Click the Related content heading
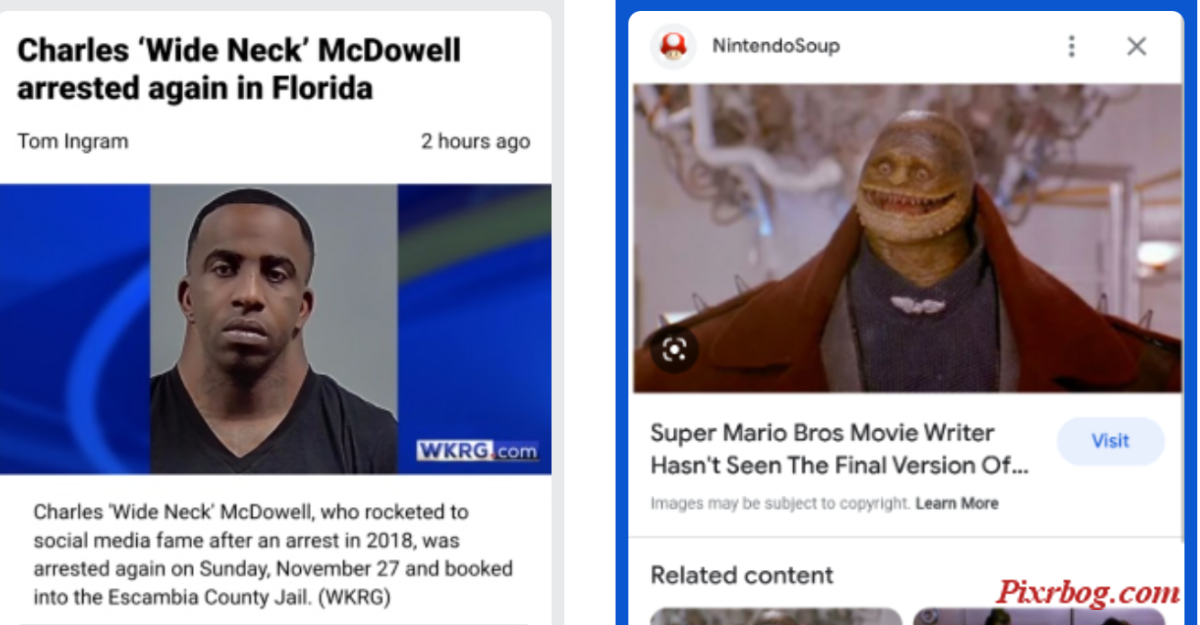Viewport: 1200px width, 625px height. (741, 575)
